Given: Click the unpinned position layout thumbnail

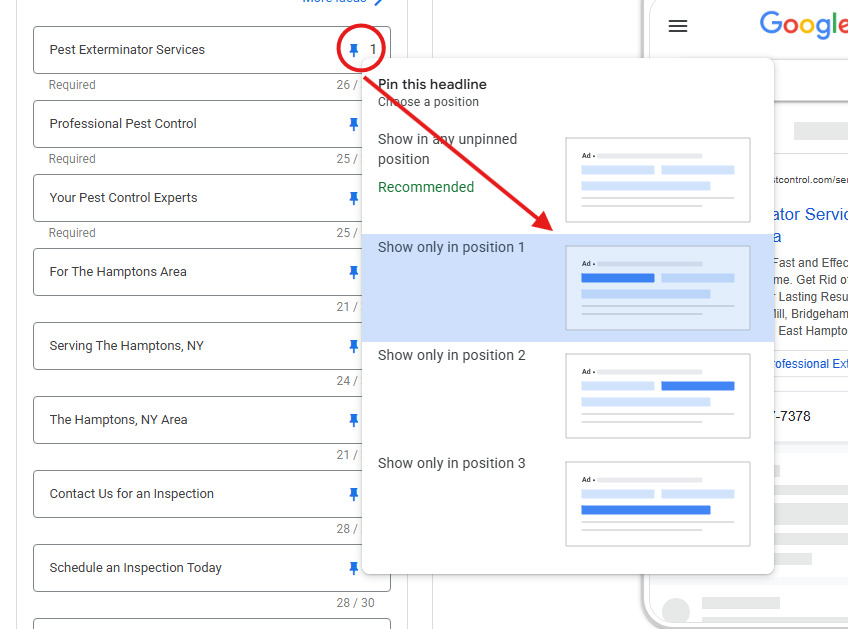Looking at the screenshot, I should [x=657, y=180].
